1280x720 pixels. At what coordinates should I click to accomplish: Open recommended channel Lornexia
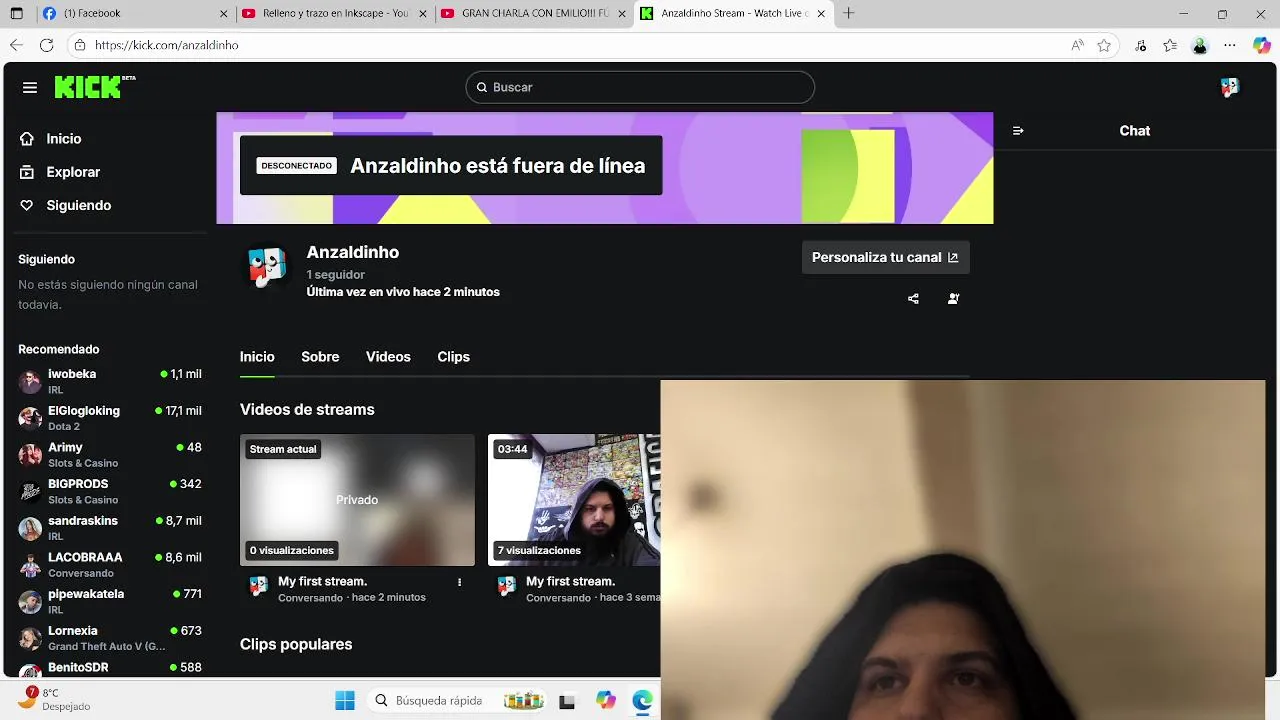click(x=110, y=638)
